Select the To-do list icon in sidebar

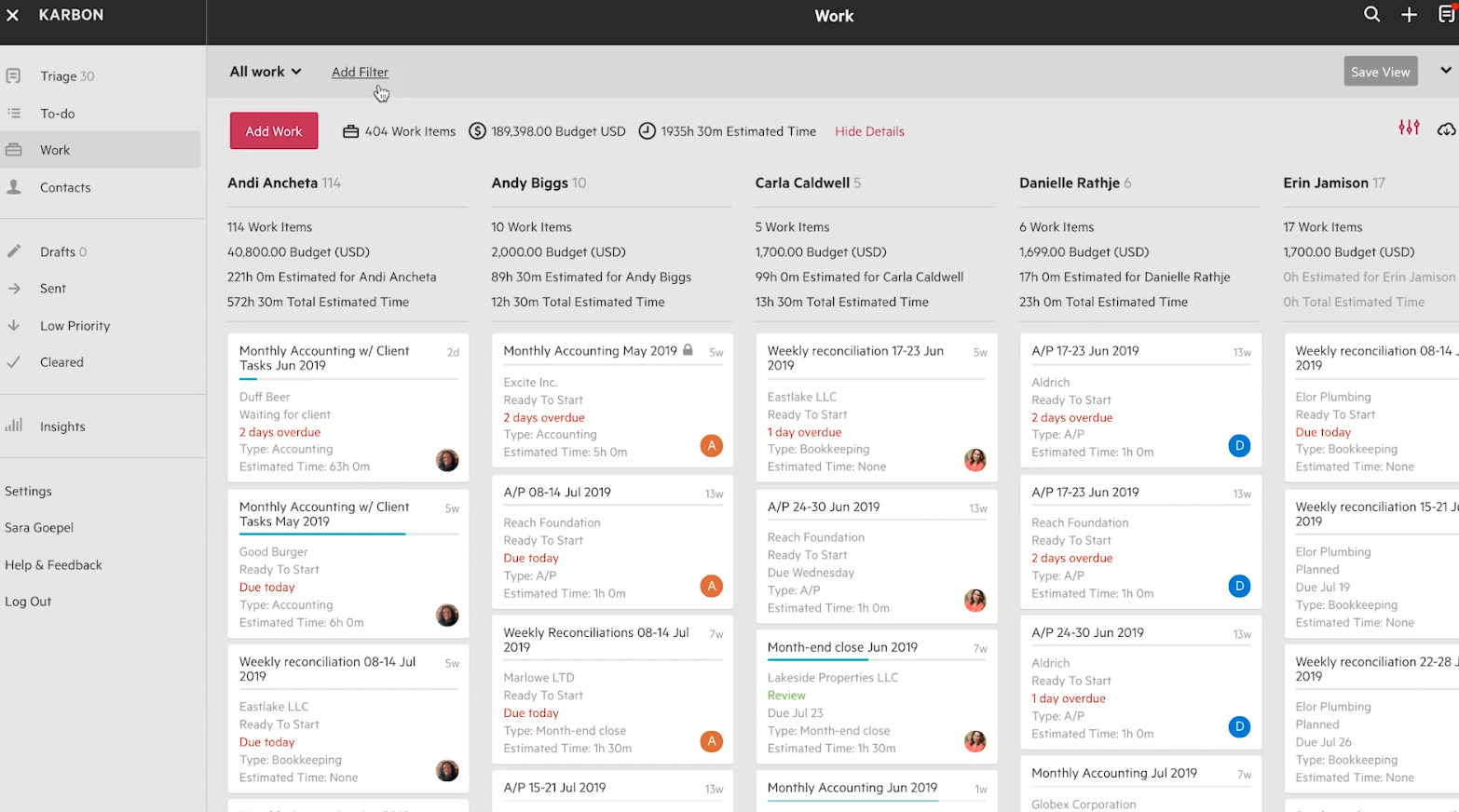click(x=14, y=113)
